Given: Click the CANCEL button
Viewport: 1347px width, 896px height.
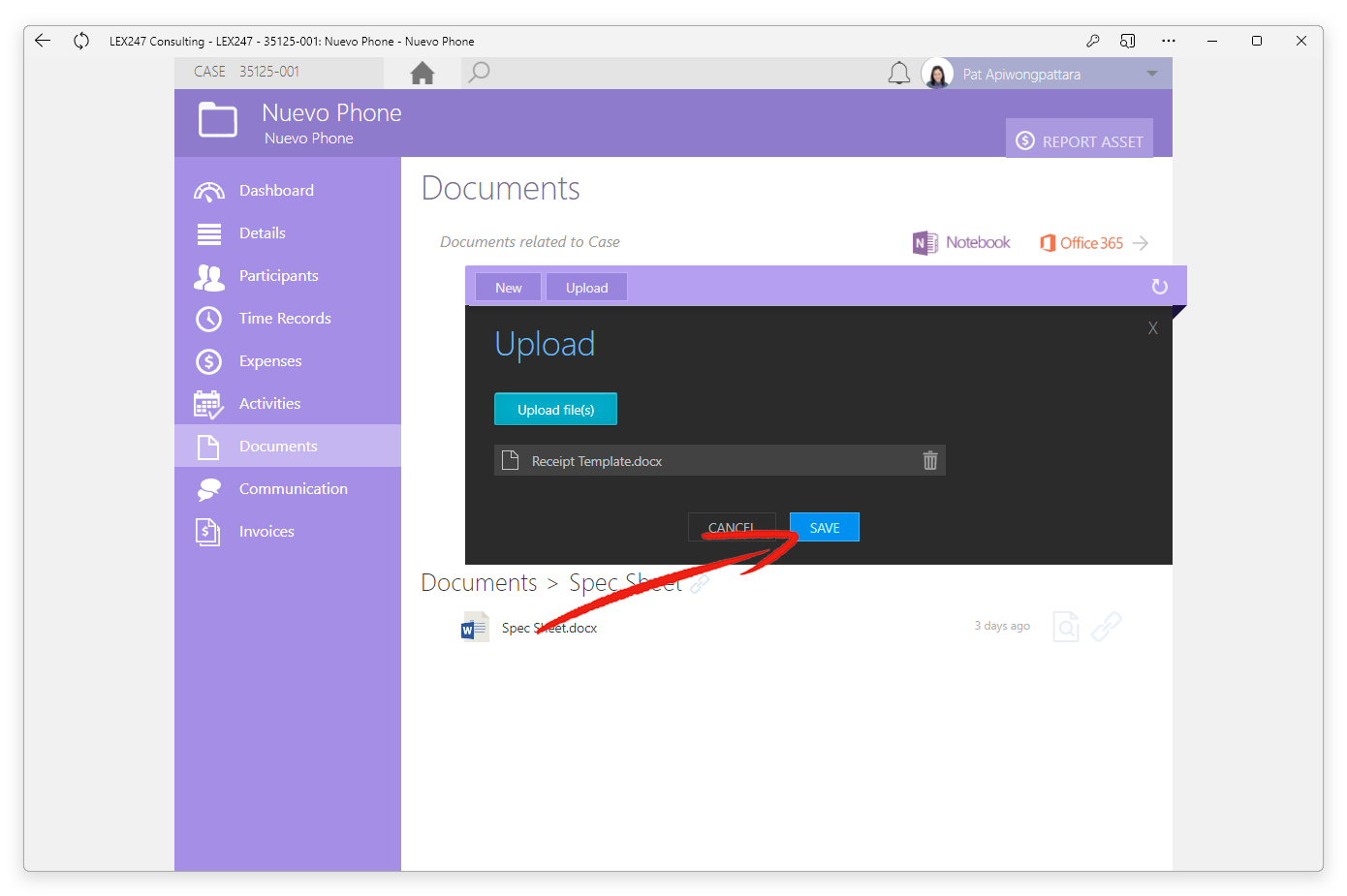Looking at the screenshot, I should point(732,527).
